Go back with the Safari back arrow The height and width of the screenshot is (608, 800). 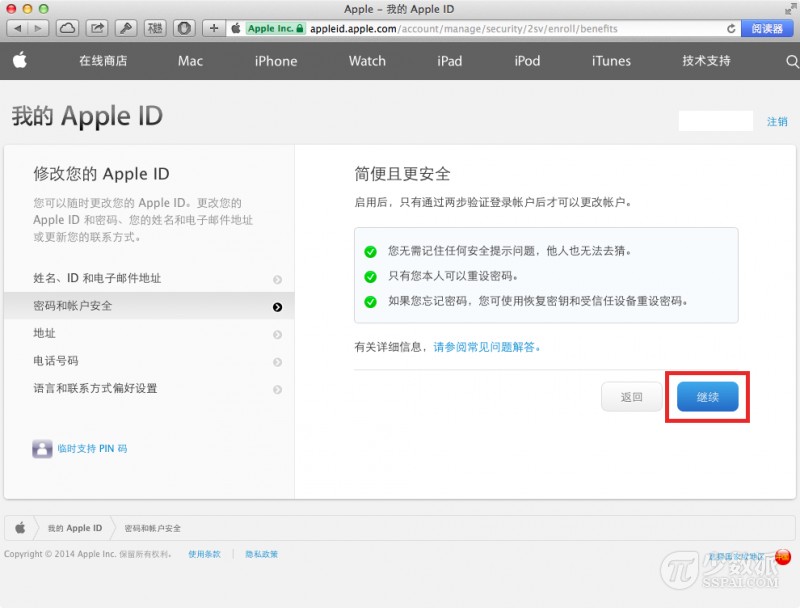click(x=17, y=29)
